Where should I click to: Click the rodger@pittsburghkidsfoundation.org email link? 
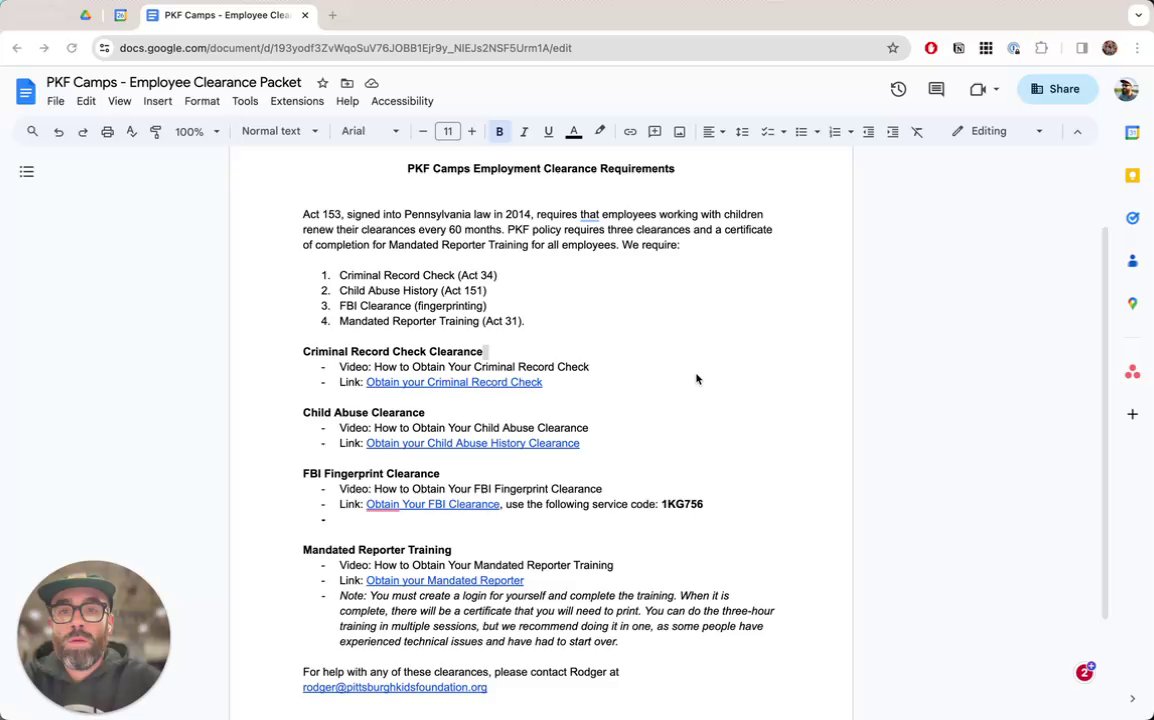pyautogui.click(x=394, y=688)
